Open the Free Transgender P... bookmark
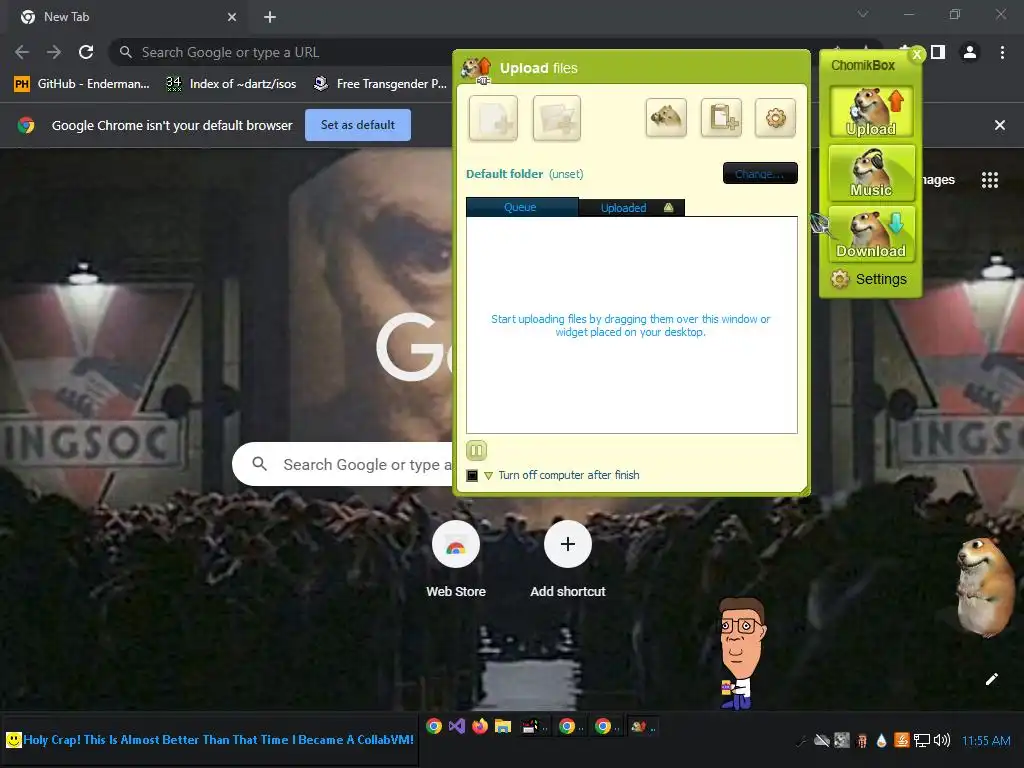This screenshot has width=1024, height=768. [x=380, y=84]
